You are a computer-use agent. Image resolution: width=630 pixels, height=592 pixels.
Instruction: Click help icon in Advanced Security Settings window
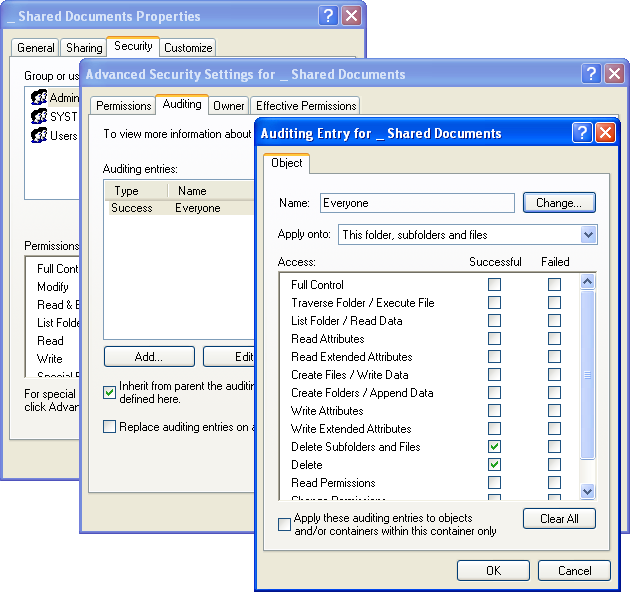click(x=591, y=74)
